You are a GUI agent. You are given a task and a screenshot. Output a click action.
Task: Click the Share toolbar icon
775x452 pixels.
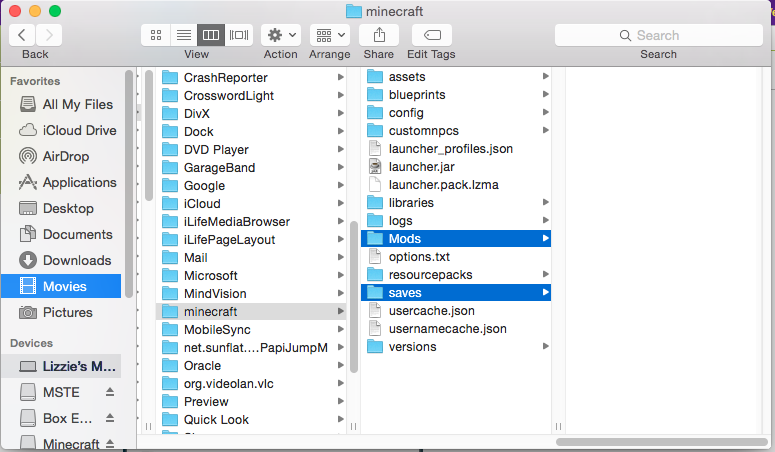tap(379, 35)
